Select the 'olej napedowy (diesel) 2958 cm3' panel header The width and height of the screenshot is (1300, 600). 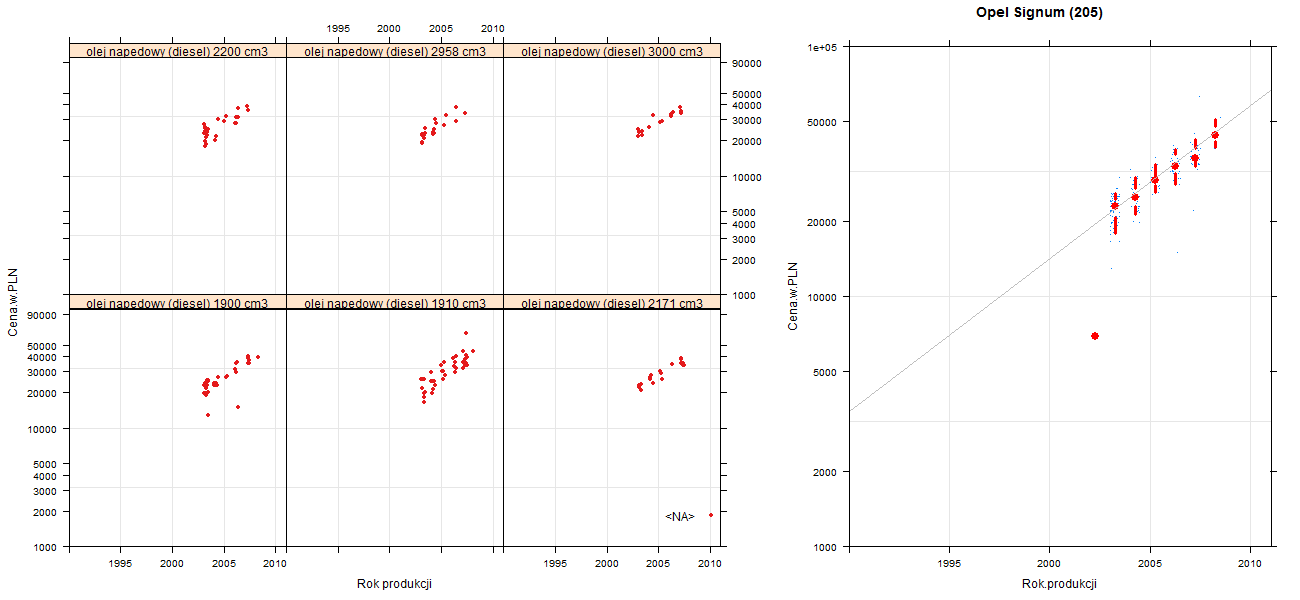click(x=395, y=51)
